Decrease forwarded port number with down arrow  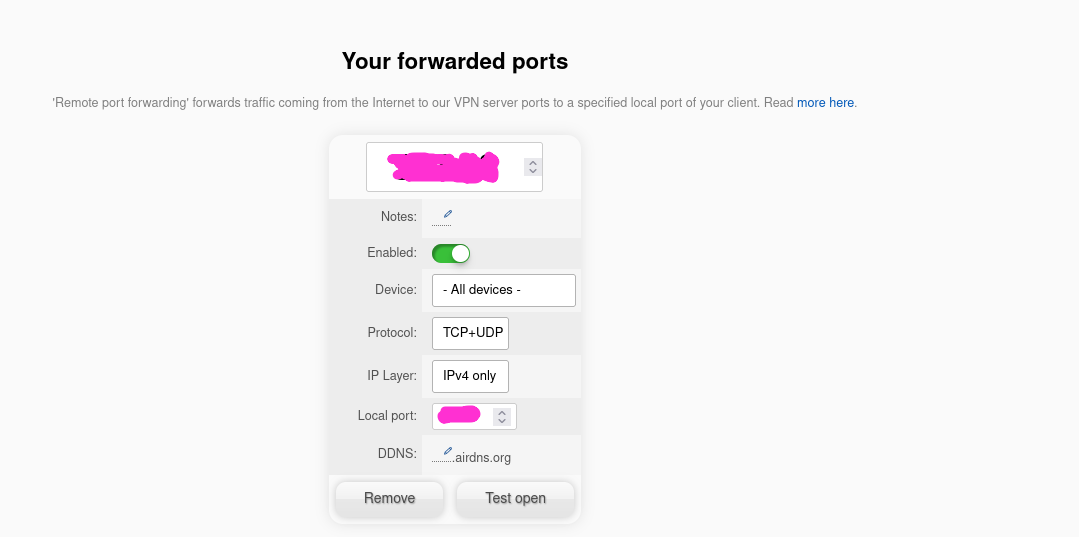pyautogui.click(x=533, y=171)
